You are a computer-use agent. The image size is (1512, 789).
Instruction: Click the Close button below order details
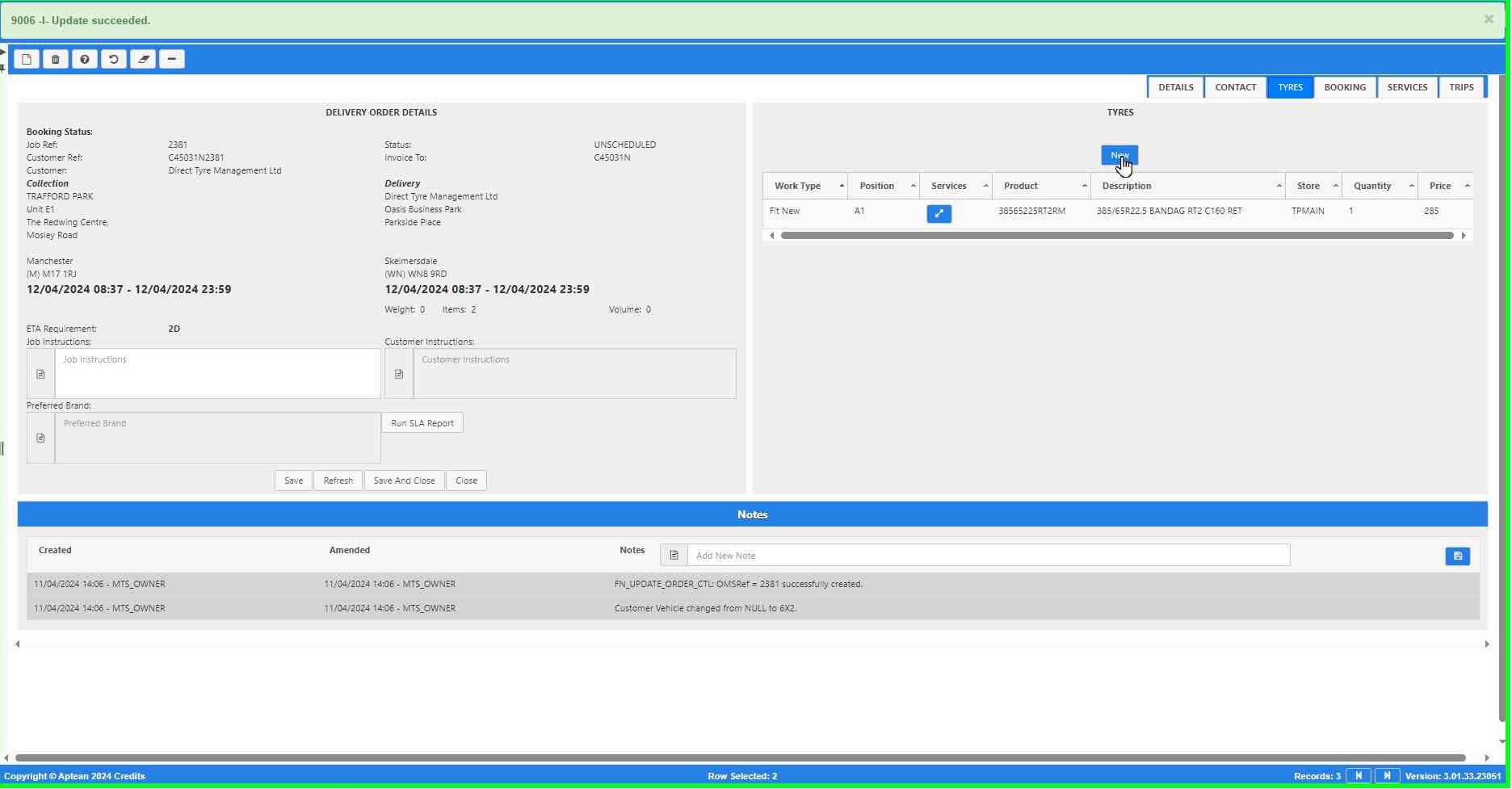[466, 481]
